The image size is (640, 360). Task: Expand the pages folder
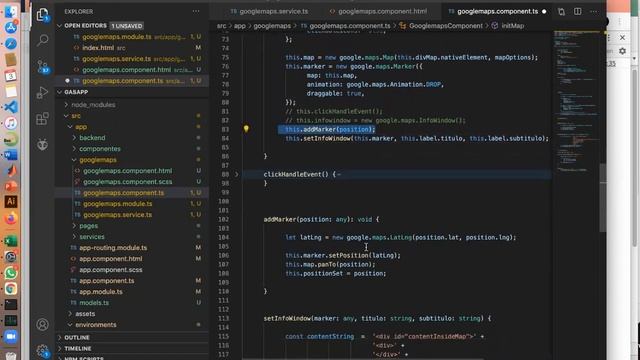pos(88,226)
